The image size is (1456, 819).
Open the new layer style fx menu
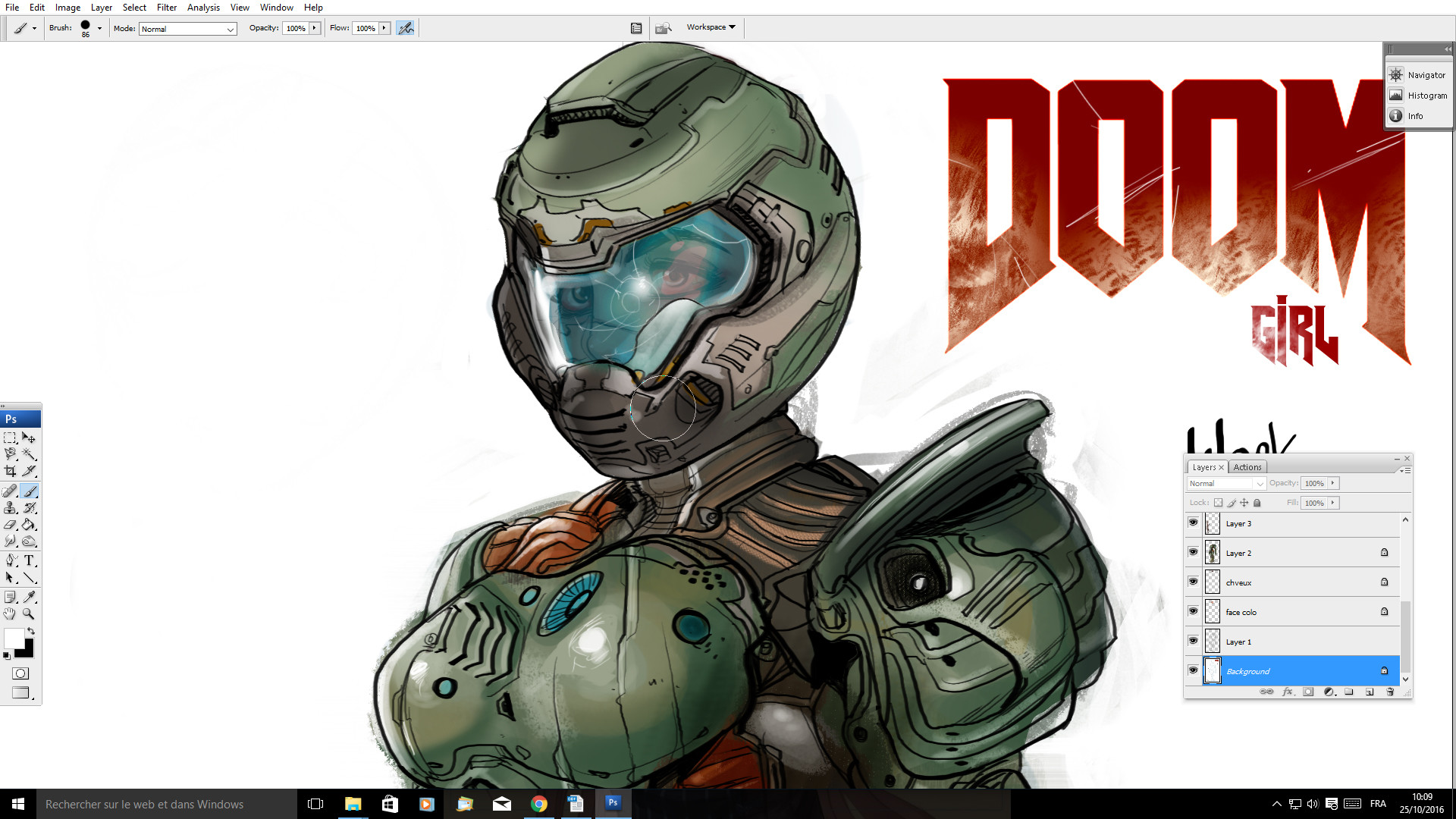(1288, 692)
